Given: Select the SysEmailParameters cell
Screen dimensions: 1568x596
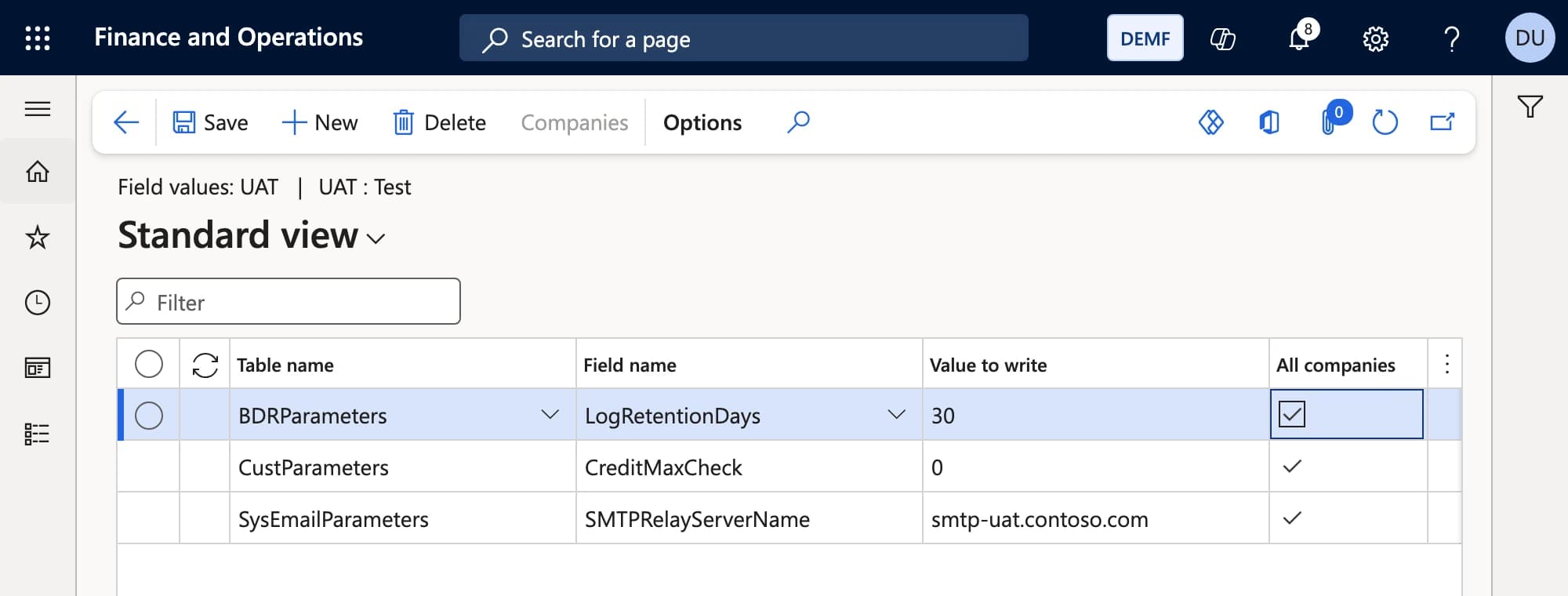Looking at the screenshot, I should click(x=402, y=518).
